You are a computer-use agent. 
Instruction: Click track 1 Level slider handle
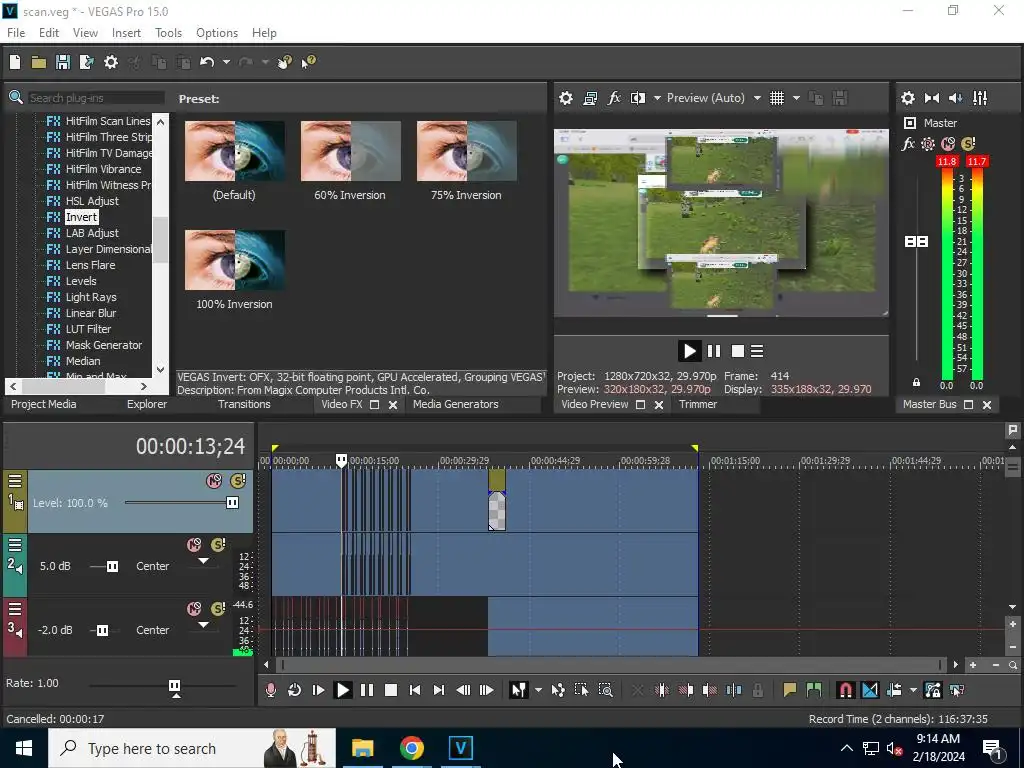232,502
